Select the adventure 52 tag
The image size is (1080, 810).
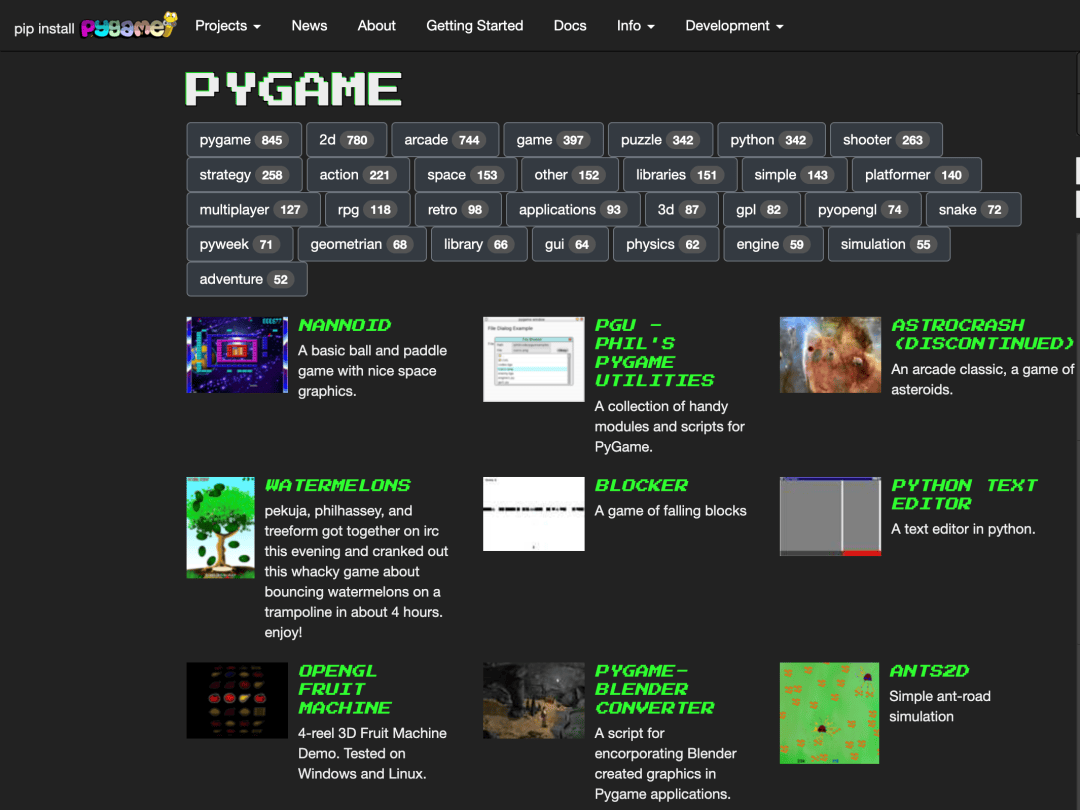247,279
